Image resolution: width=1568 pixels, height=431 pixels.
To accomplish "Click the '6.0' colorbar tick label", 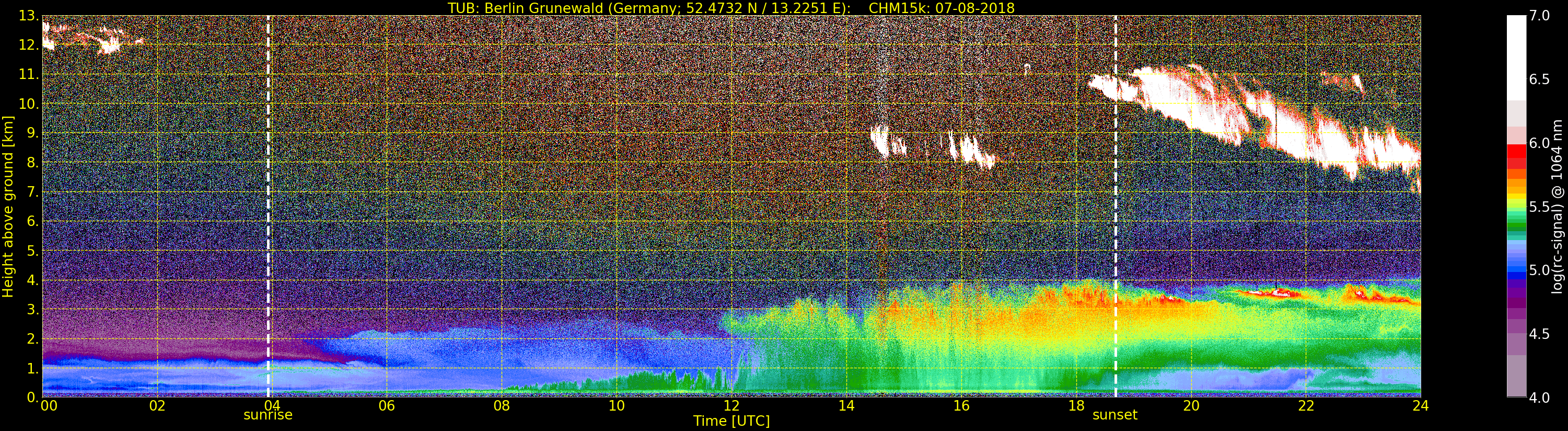I will (x=1540, y=143).
